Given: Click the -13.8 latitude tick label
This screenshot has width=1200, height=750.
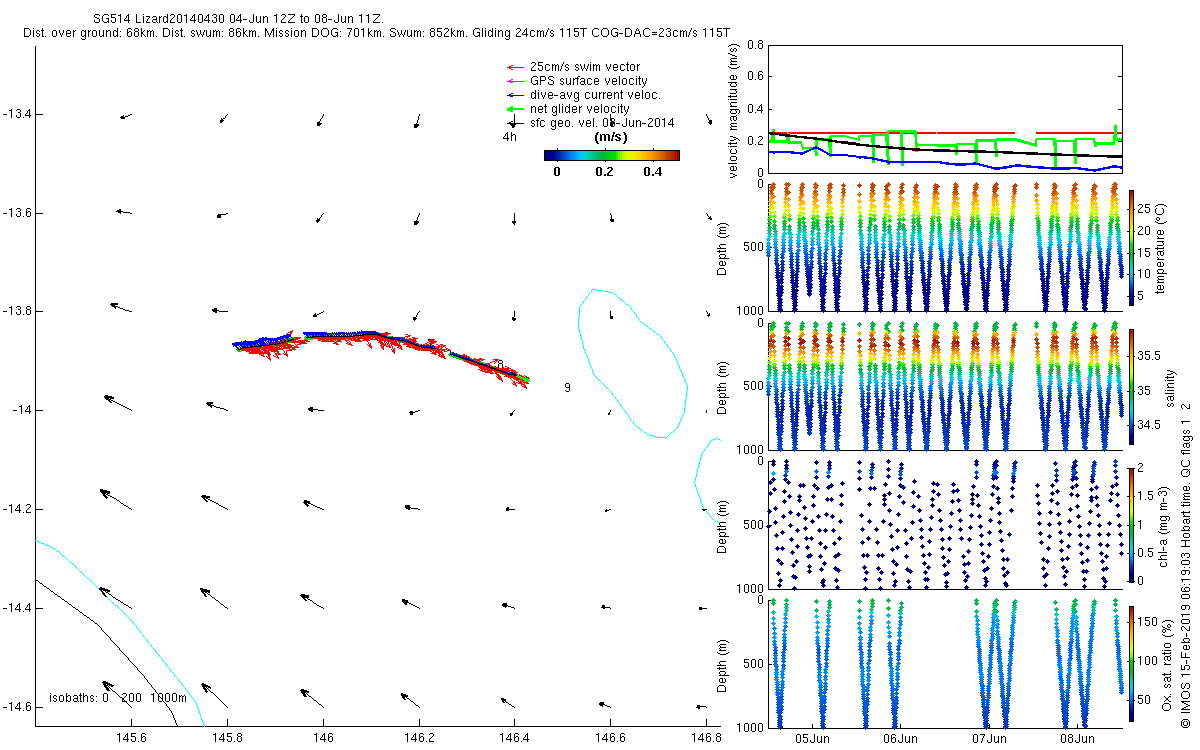Looking at the screenshot, I should (16, 312).
